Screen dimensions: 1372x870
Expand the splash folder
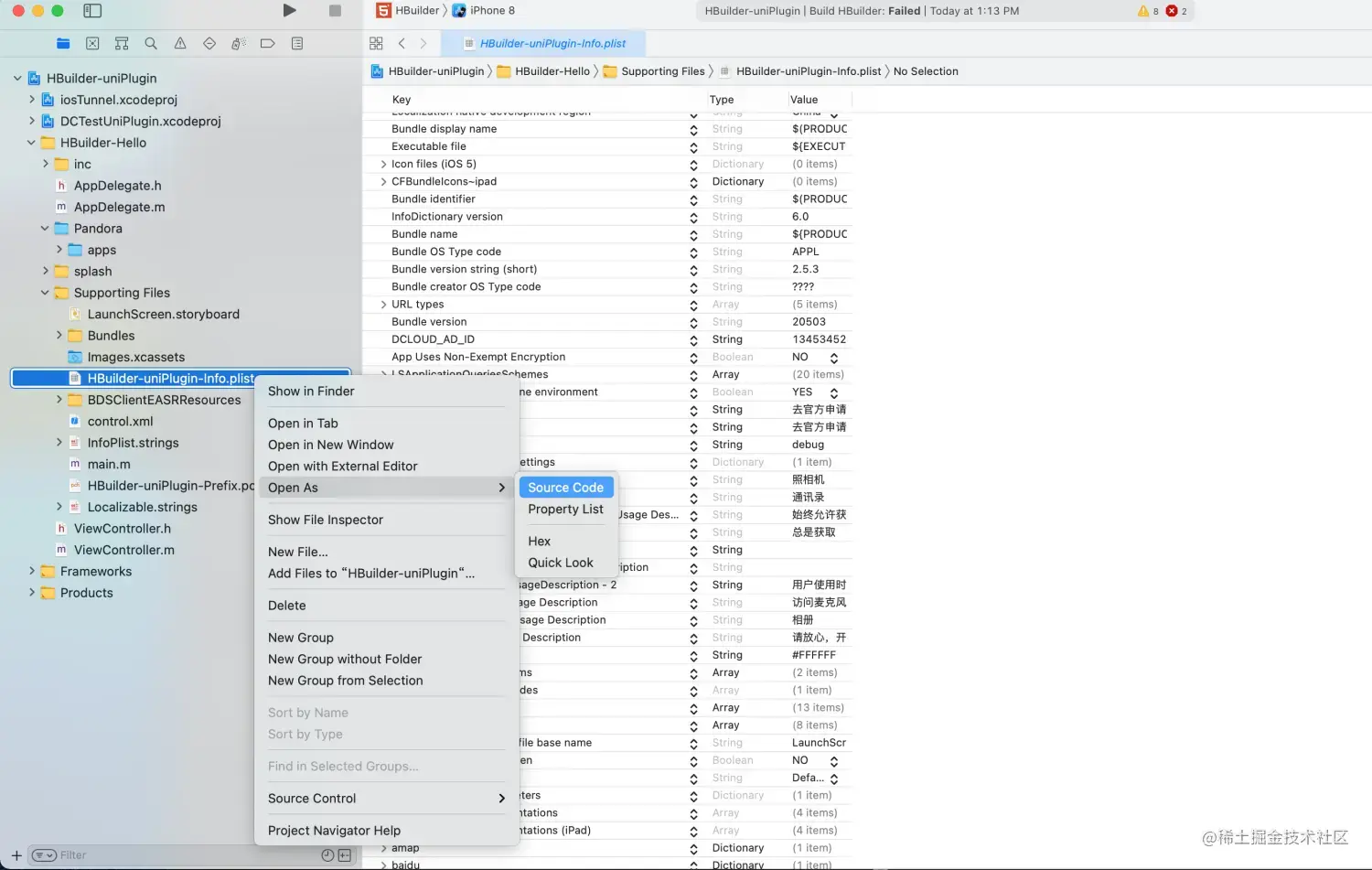coord(45,271)
